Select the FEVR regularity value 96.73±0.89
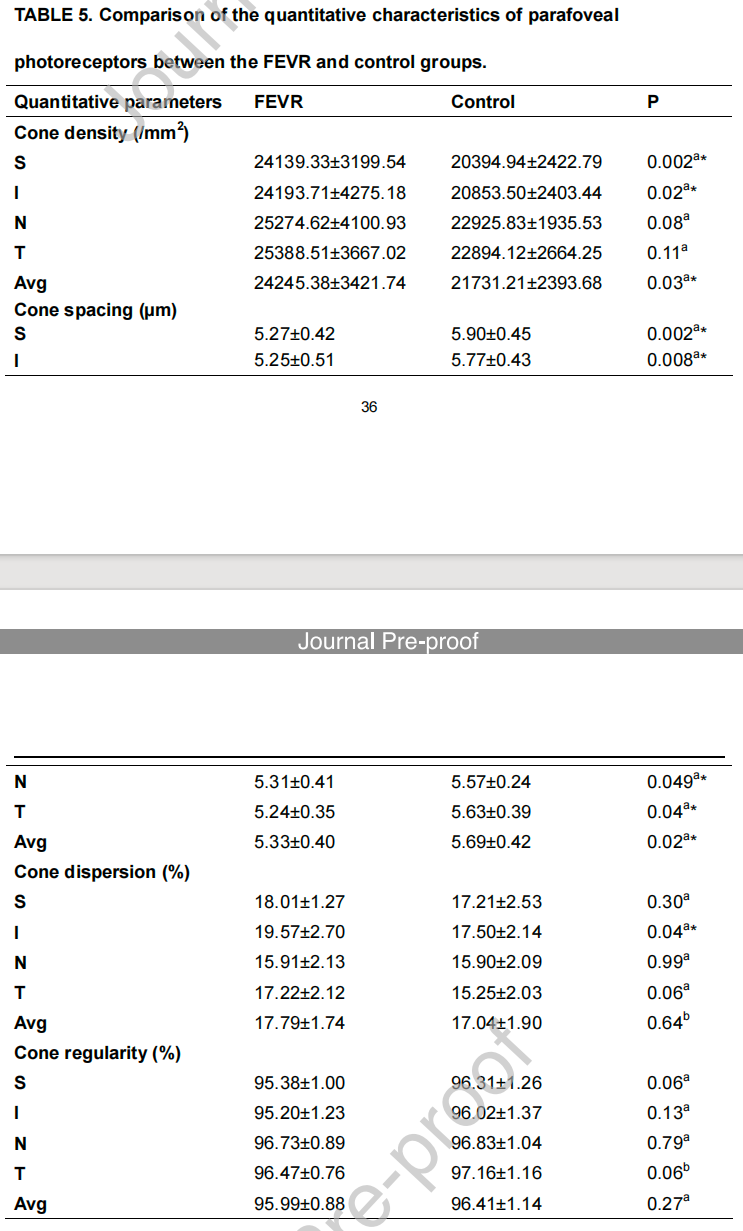This screenshot has width=743, height=1231. point(299,1143)
